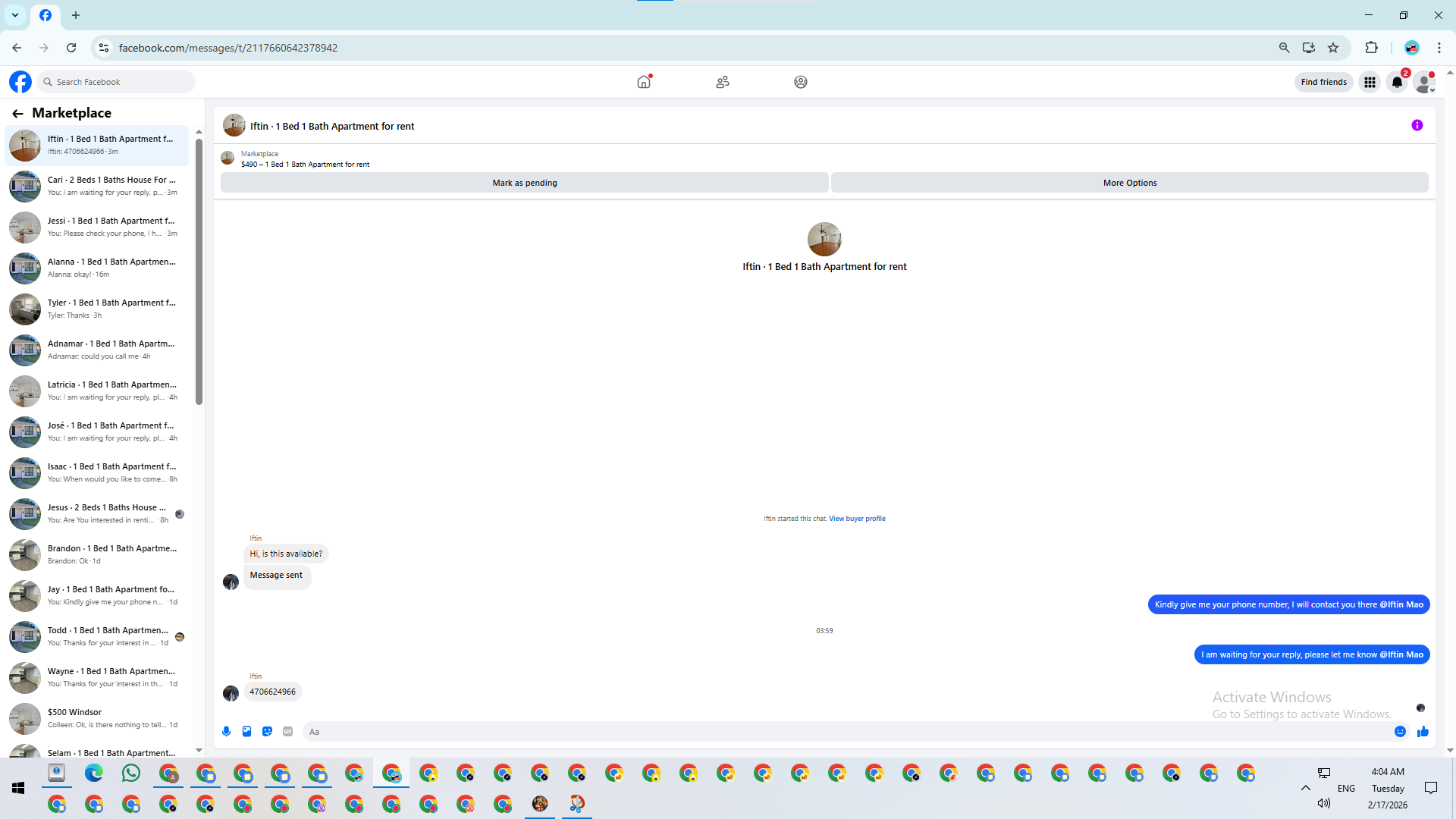The image size is (1456, 819).
Task: Open the notifications bell
Action: [1397, 82]
